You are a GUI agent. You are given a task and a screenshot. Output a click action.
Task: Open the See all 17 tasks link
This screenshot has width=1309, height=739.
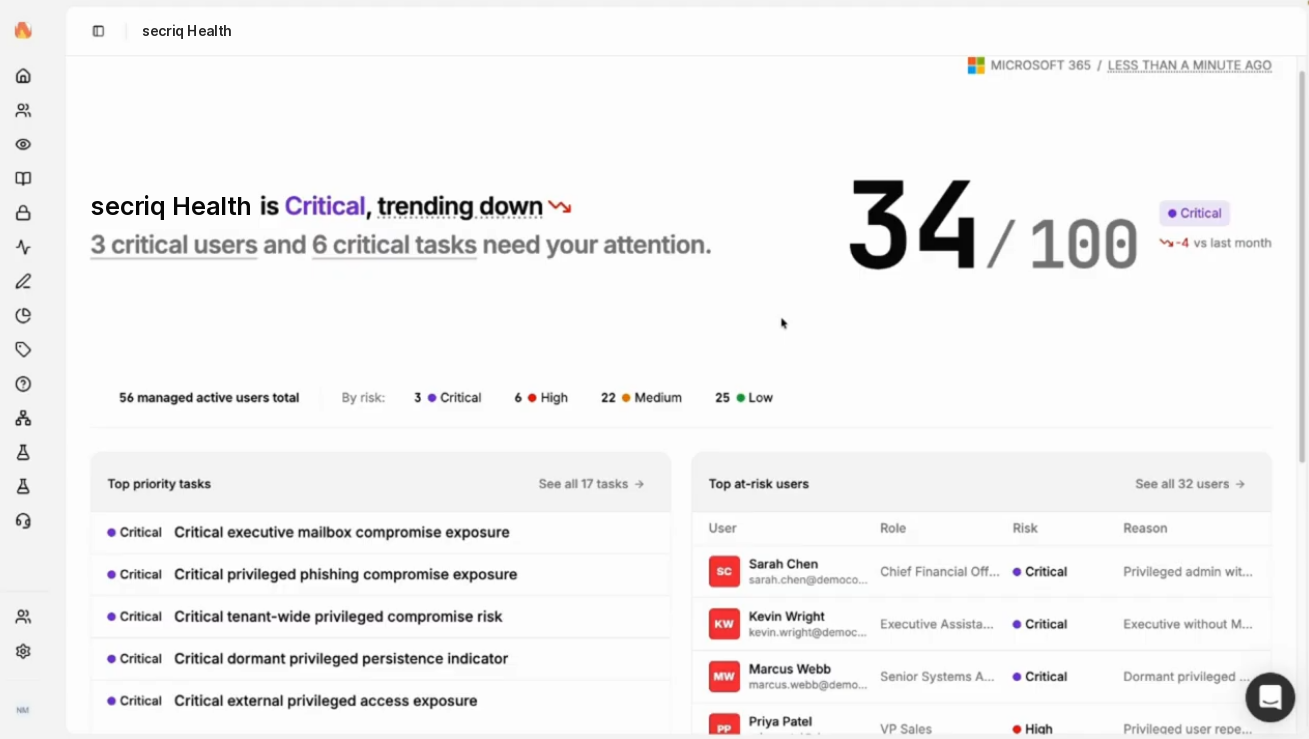pos(591,484)
